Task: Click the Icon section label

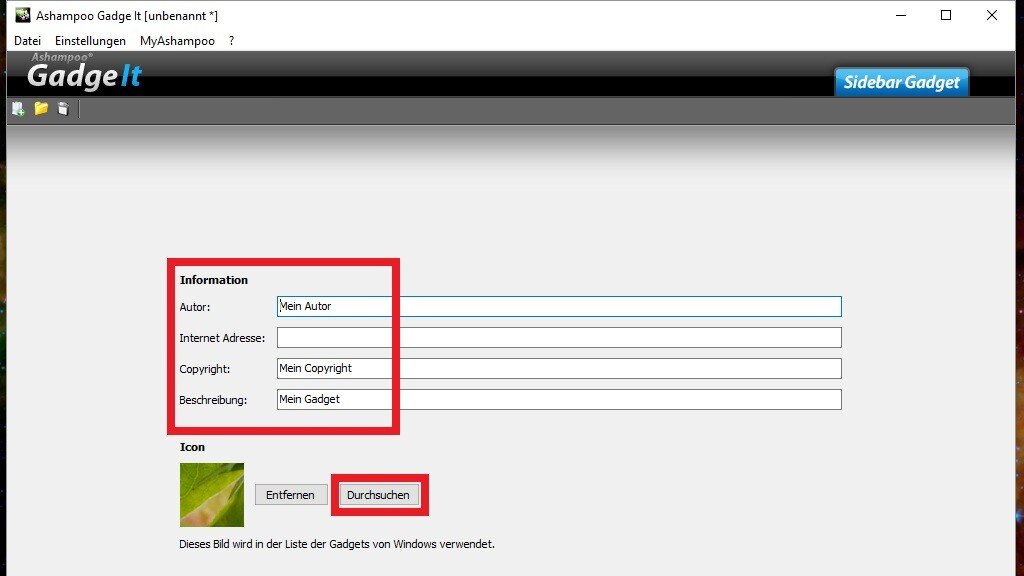Action: pyautogui.click(x=192, y=447)
